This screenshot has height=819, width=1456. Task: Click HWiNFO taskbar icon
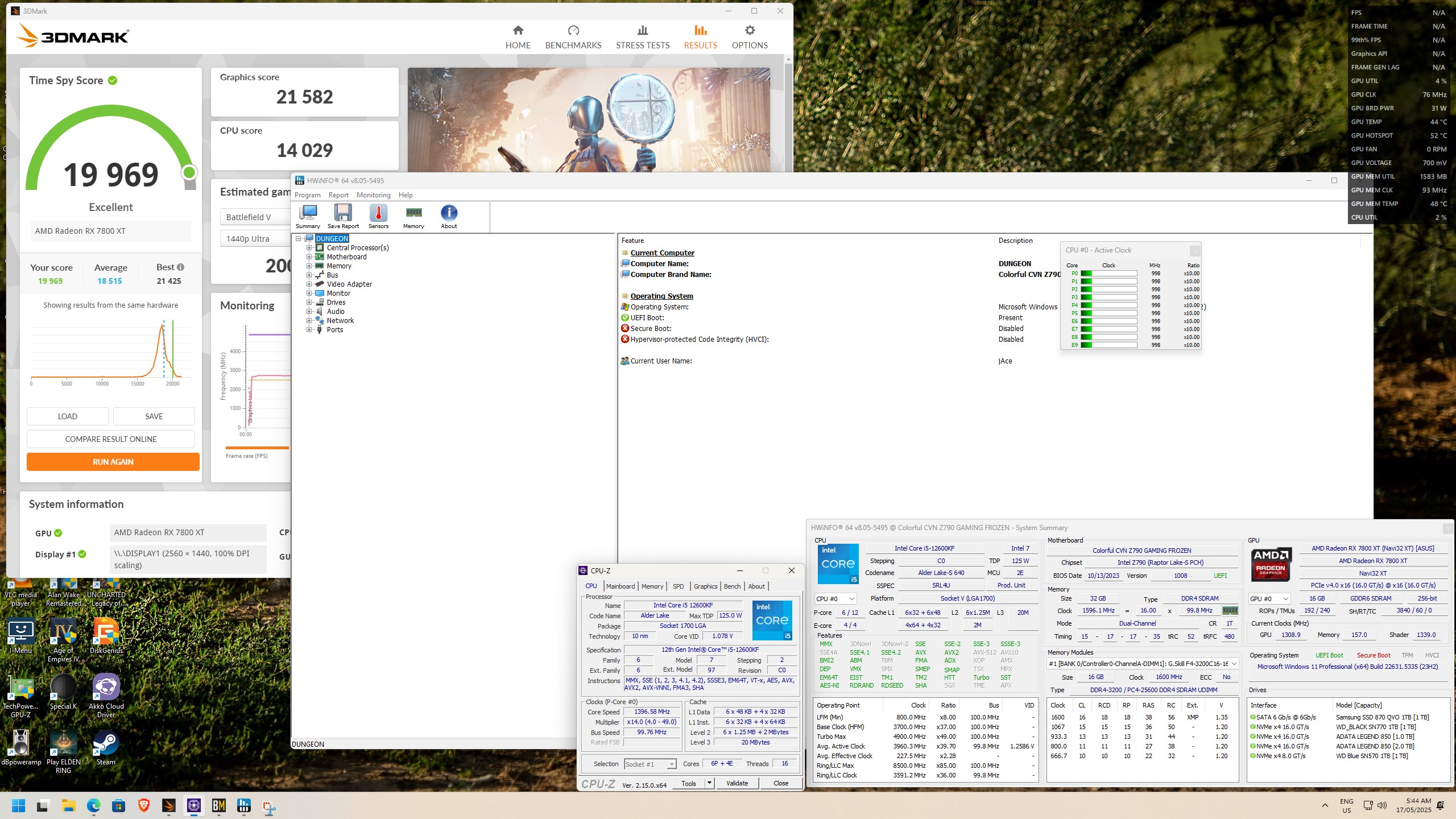point(244,805)
